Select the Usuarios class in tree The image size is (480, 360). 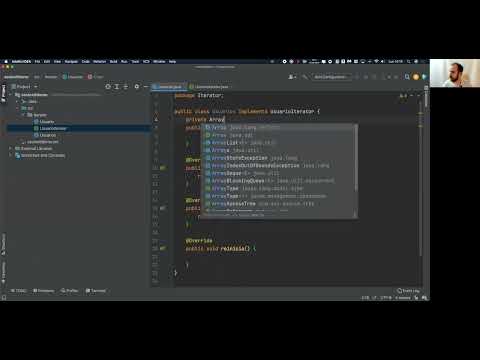[48, 135]
